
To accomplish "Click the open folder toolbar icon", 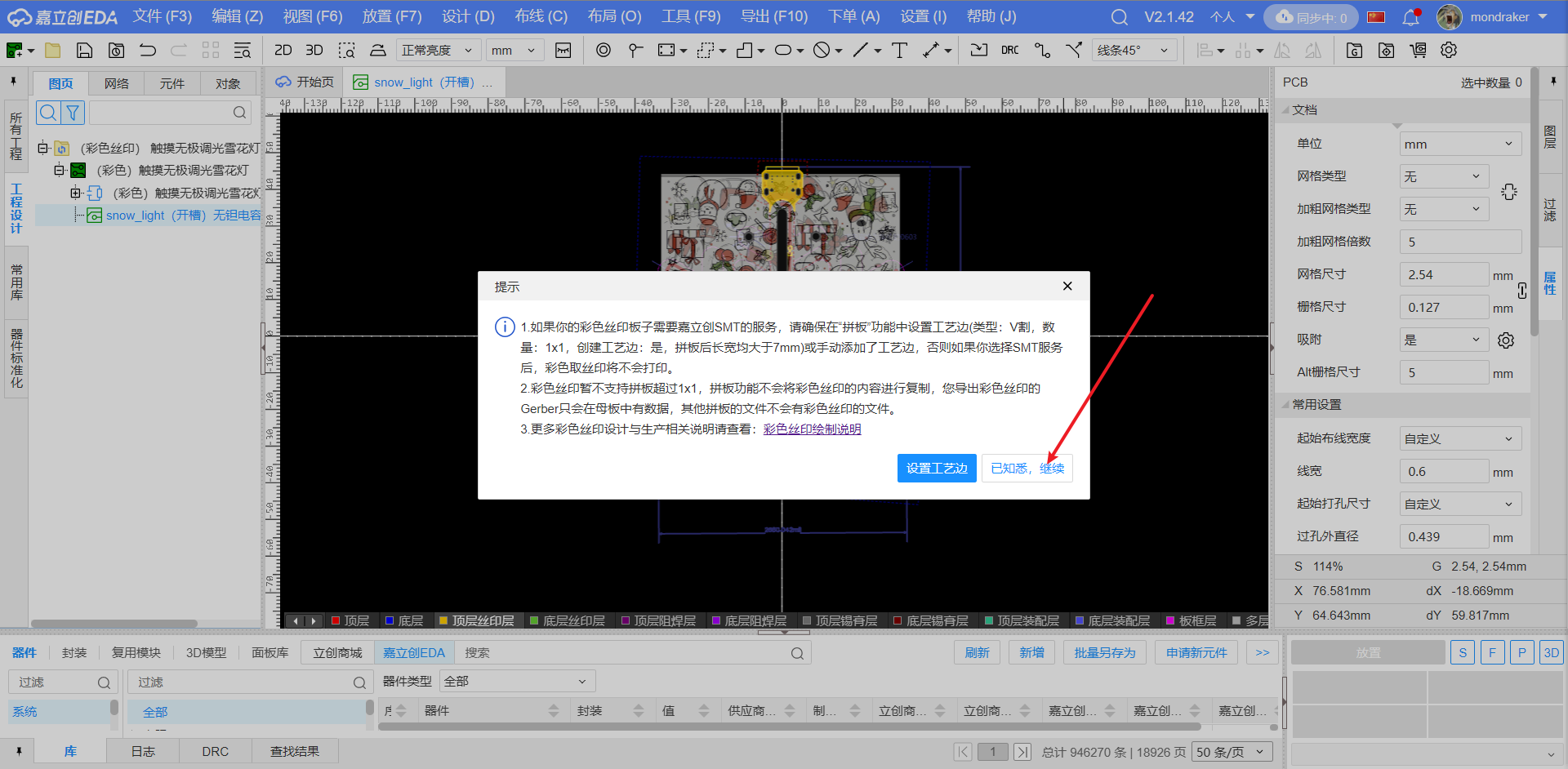I will (53, 51).
